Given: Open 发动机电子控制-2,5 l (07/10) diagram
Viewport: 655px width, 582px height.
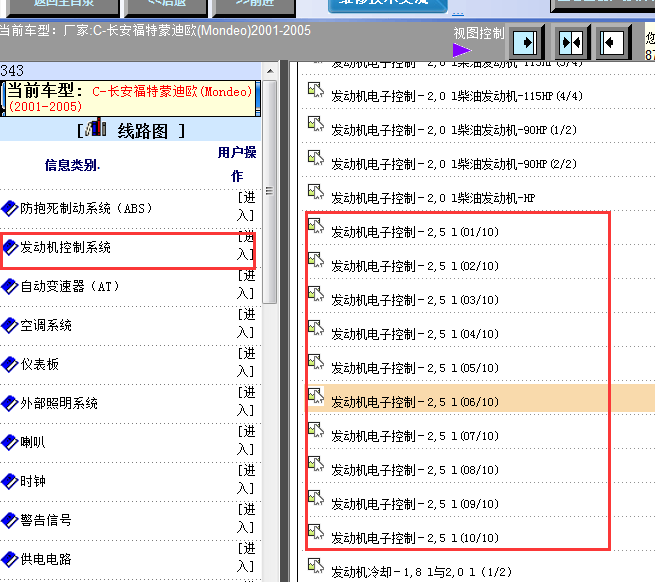Looking at the screenshot, I should point(415,436).
